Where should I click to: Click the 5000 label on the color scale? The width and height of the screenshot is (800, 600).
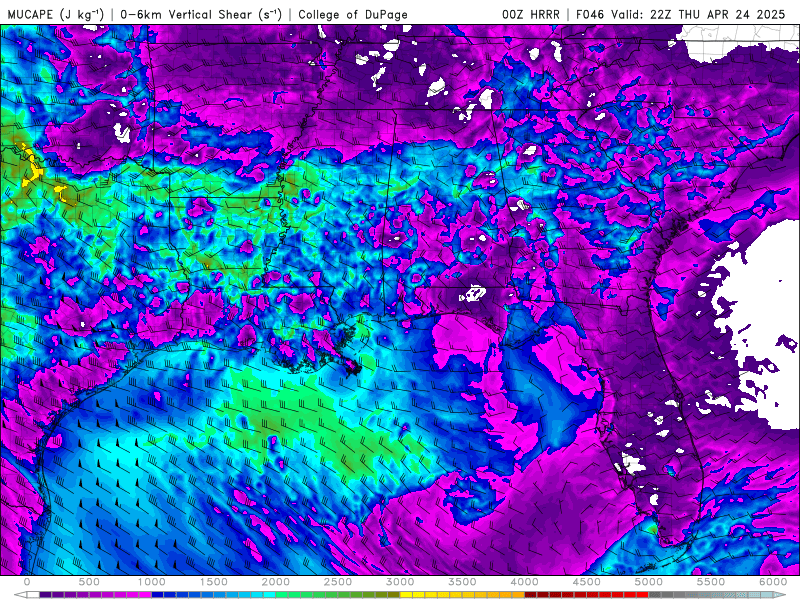click(649, 582)
